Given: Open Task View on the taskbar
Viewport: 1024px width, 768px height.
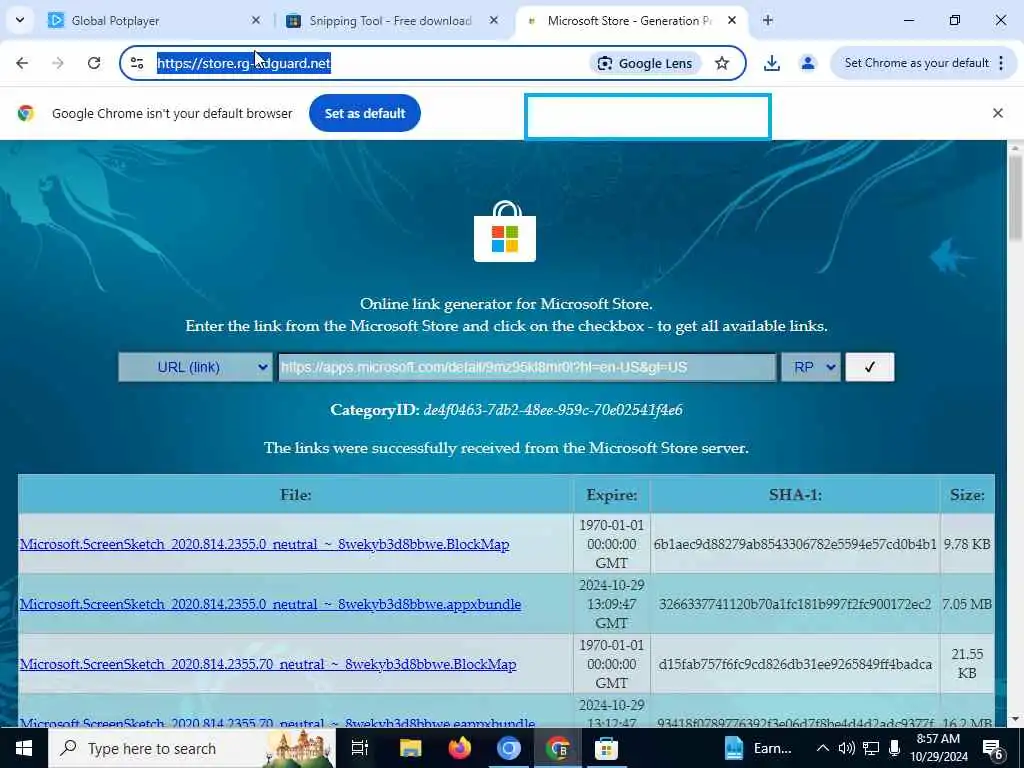Looking at the screenshot, I should point(360,748).
